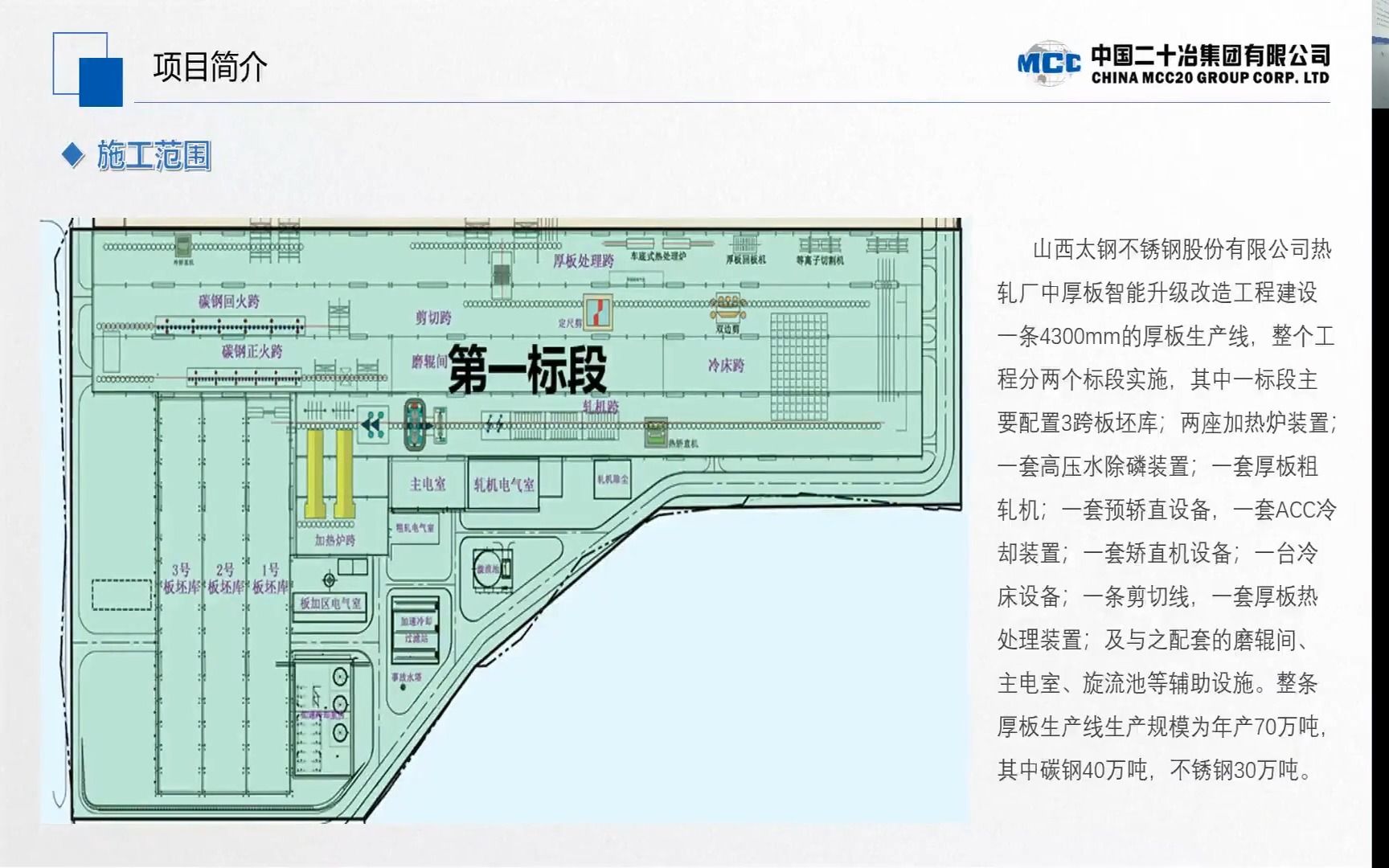The height and width of the screenshot is (868, 1389).
Task: Click the 轧机跨 label
Action: tap(600, 407)
